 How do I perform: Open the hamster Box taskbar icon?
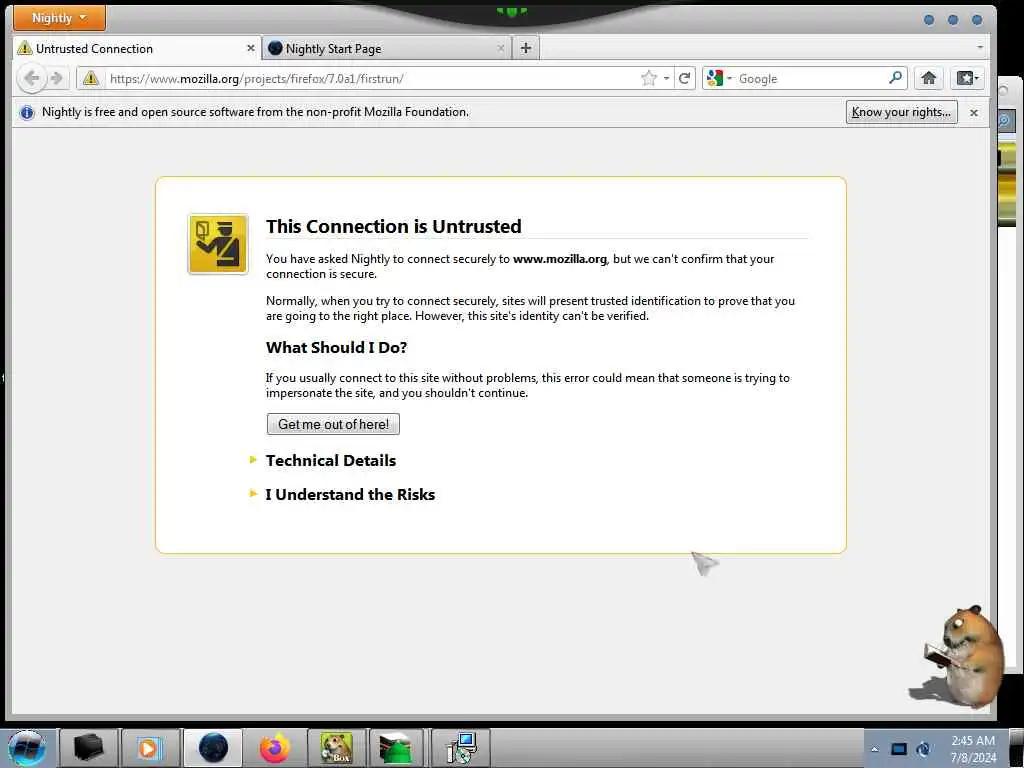pos(336,748)
